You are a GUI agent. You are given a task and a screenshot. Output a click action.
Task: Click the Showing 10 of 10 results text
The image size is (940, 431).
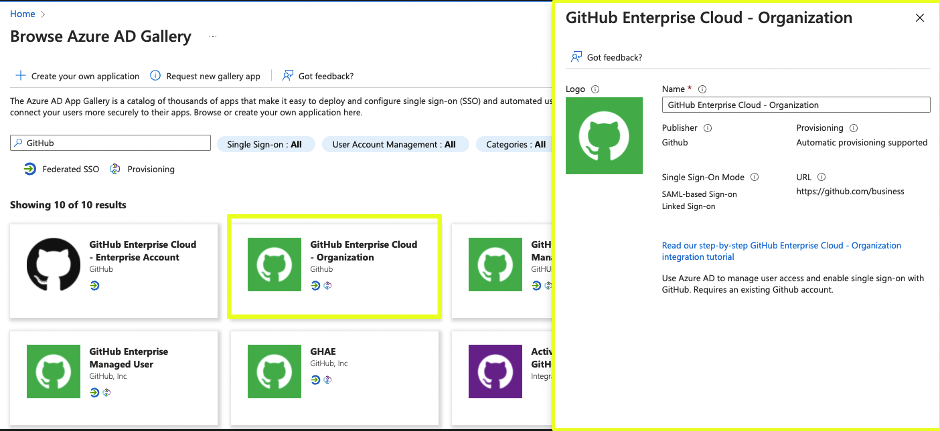[68, 205]
